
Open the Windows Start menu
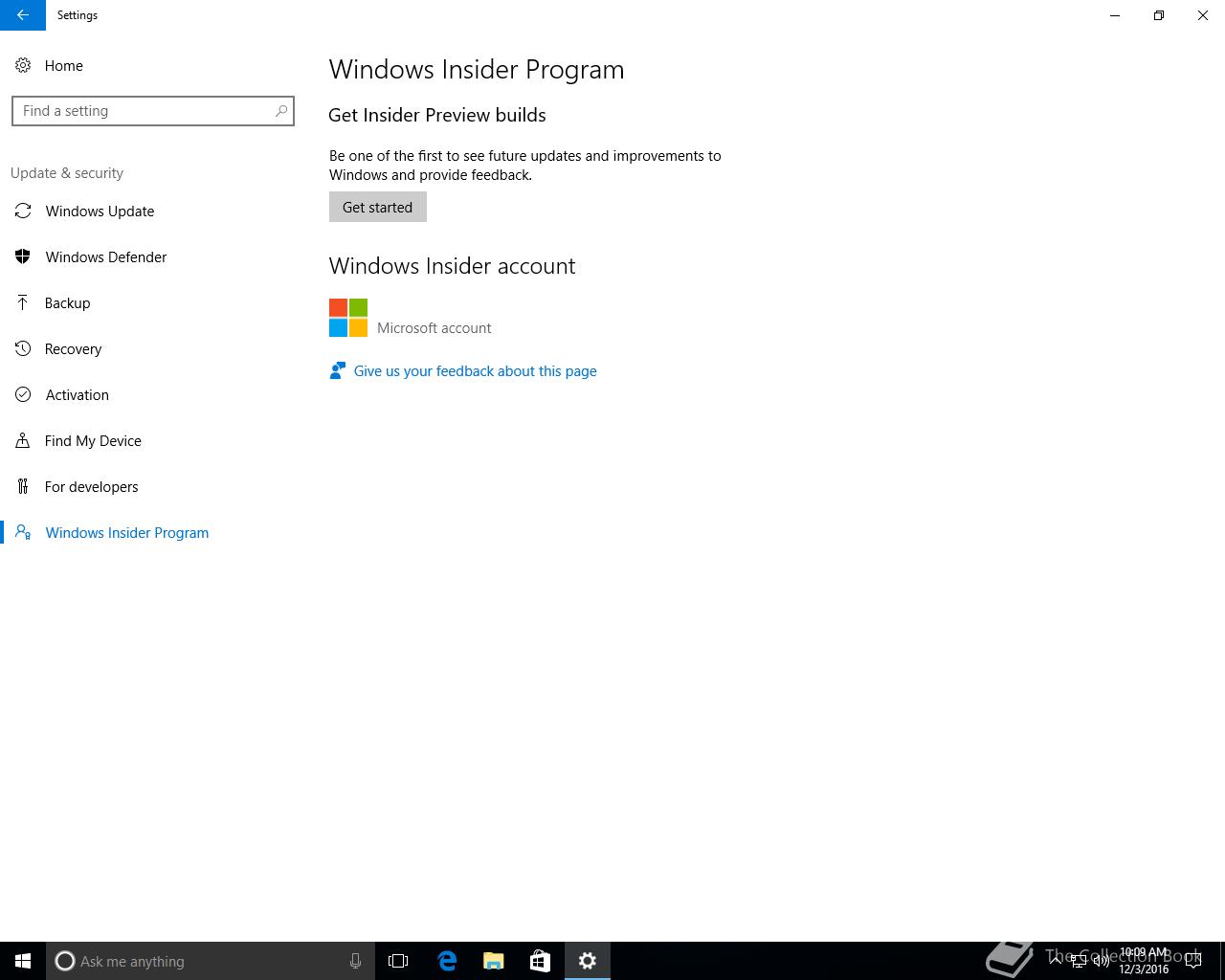click(x=23, y=961)
